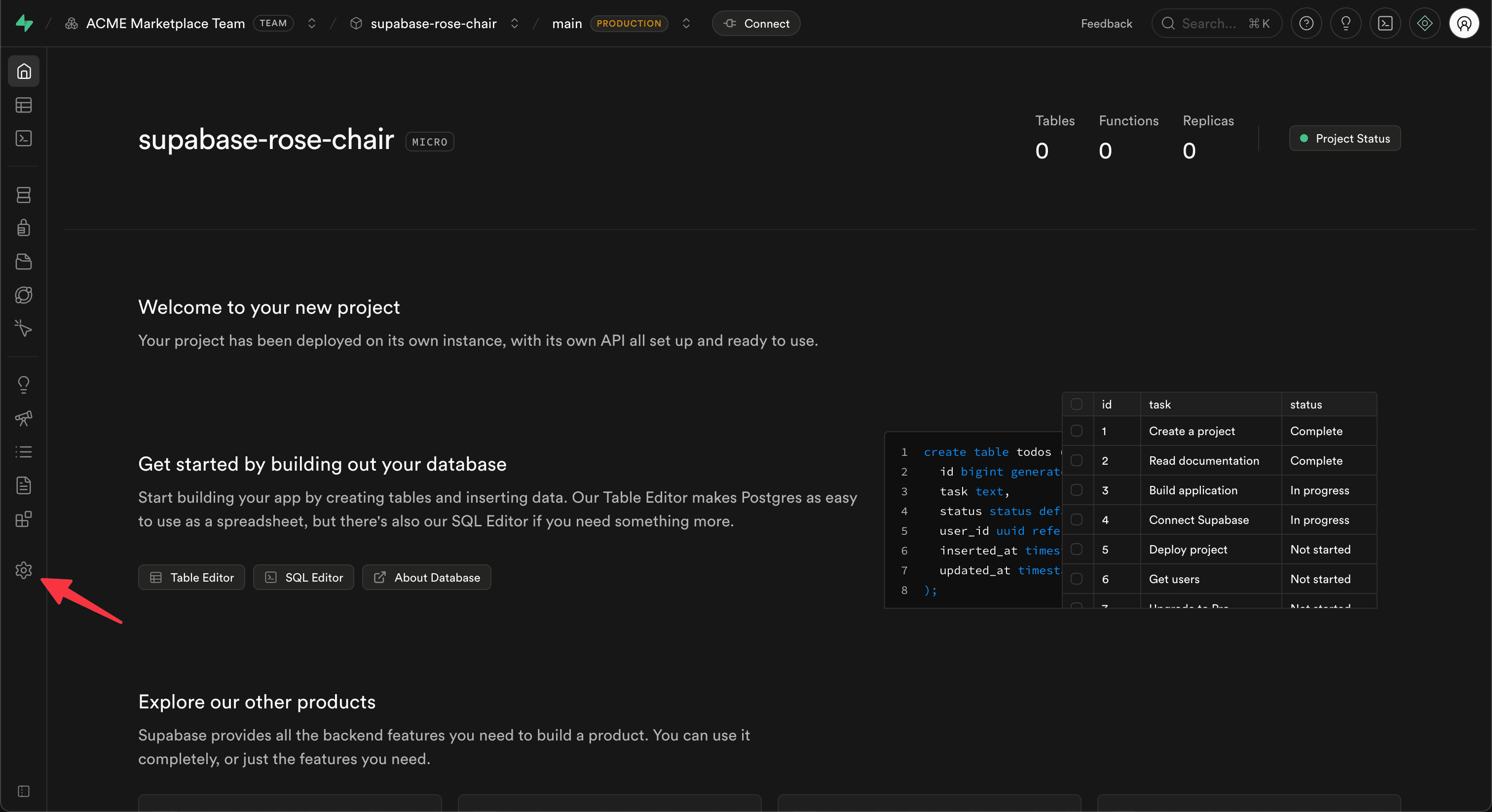This screenshot has width=1492, height=812.
Task: Open Table Editor icon in sidebar
Action: click(x=24, y=105)
